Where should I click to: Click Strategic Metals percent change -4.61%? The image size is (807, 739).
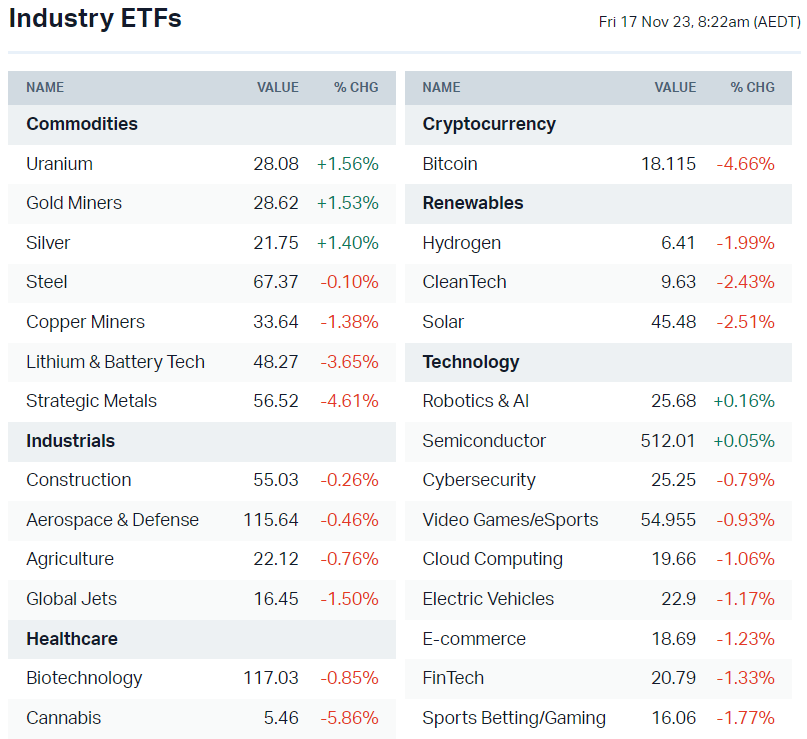click(349, 401)
